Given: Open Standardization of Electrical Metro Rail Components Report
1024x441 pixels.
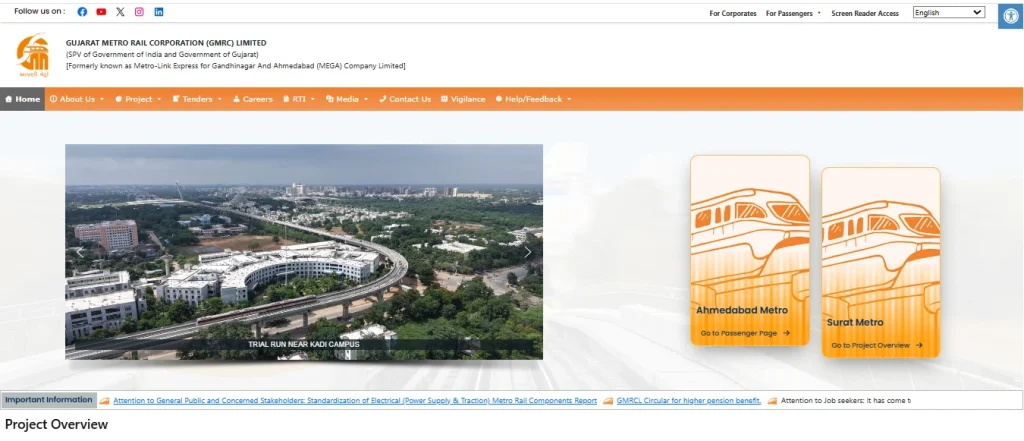Looking at the screenshot, I should click(x=355, y=401).
